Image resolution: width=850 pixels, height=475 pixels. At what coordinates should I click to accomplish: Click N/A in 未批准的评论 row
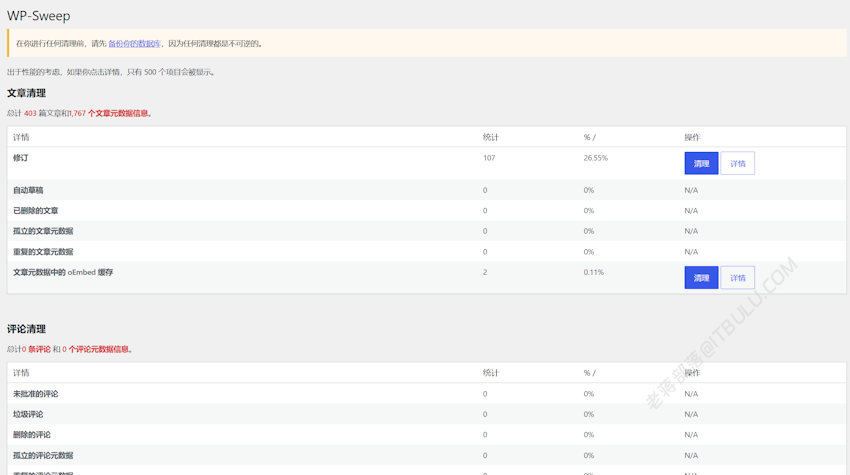coord(691,394)
